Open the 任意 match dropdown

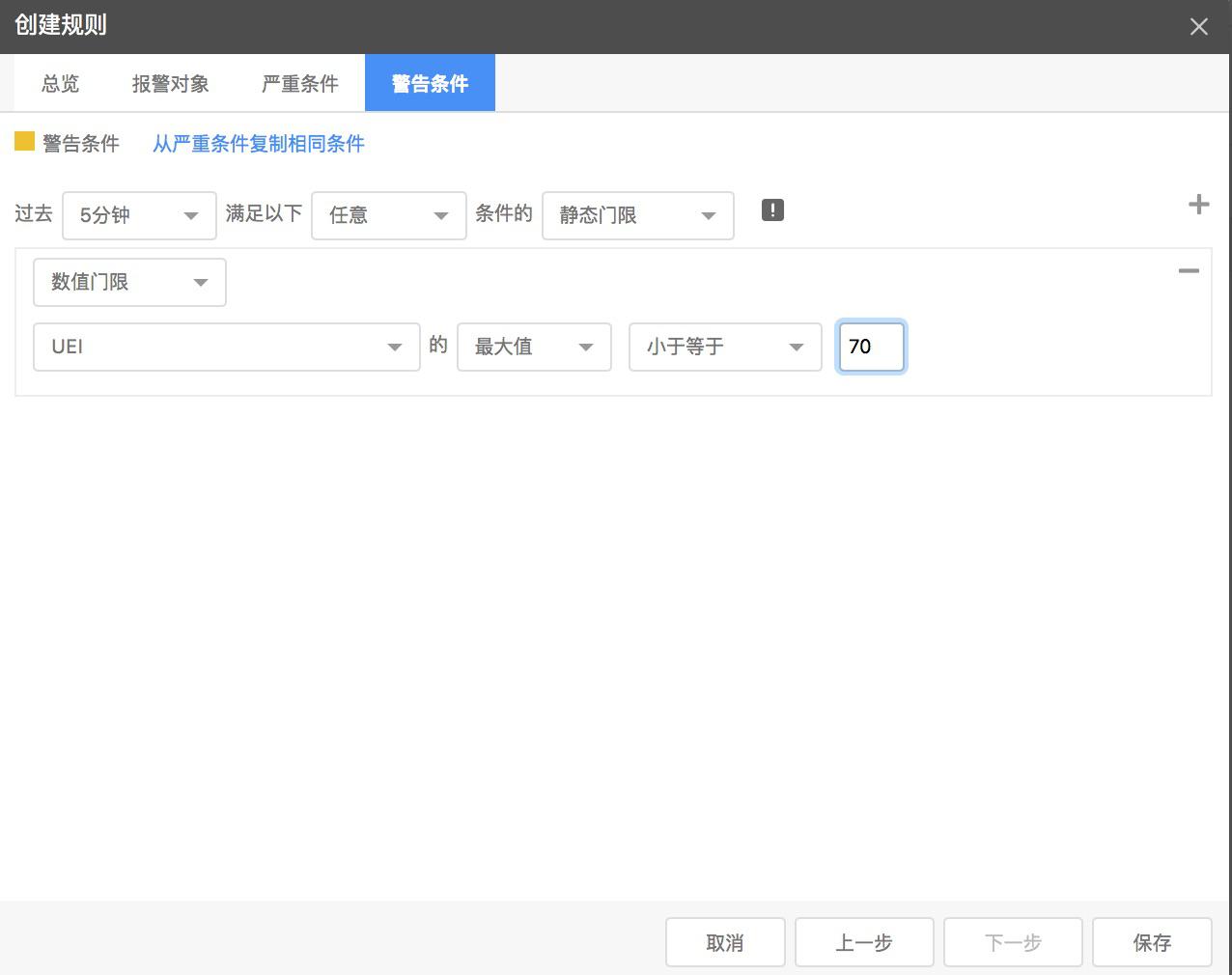click(389, 215)
